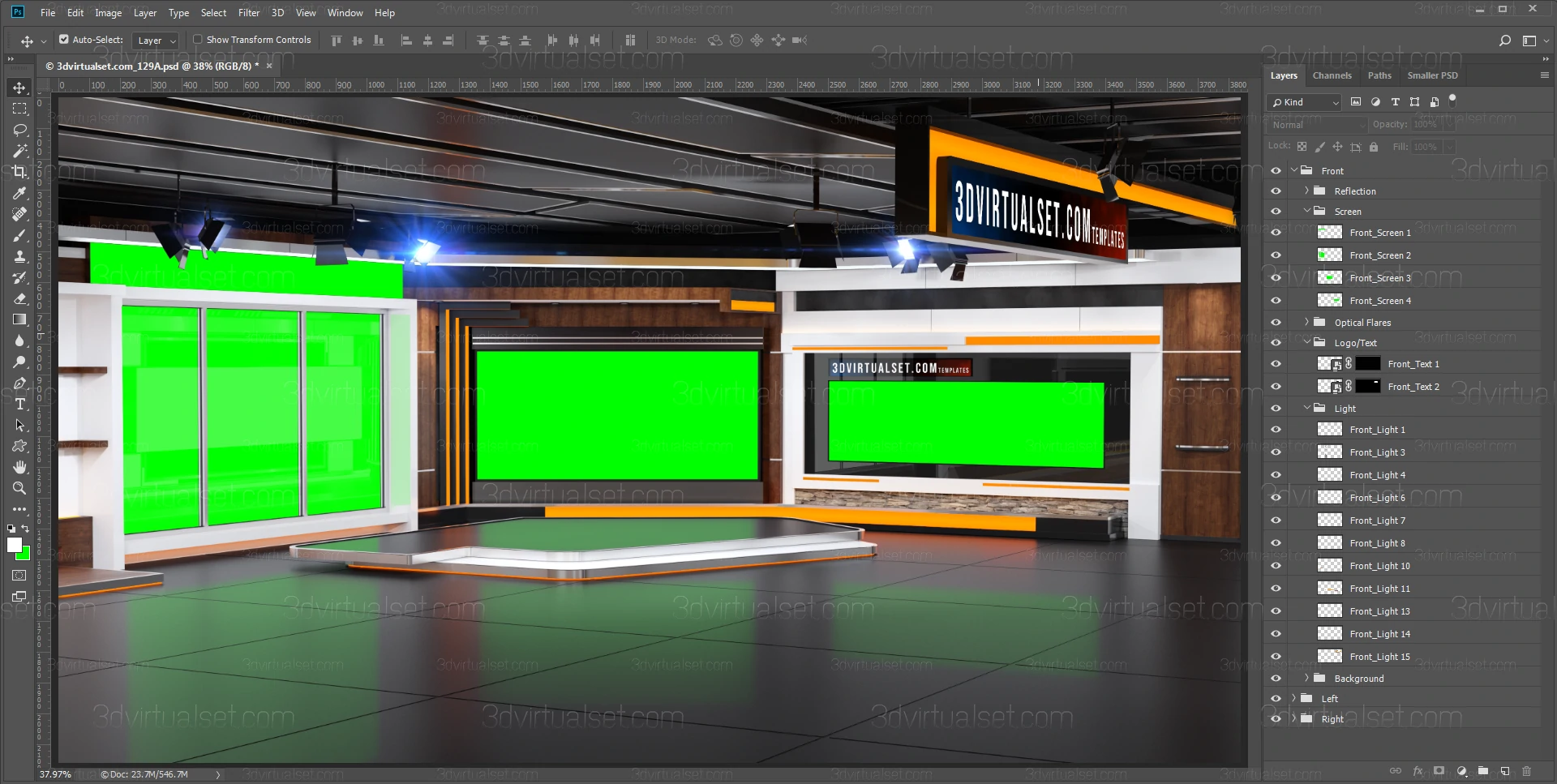Expand the Reflection group
Screen dimensions: 1557x784
pos(1306,191)
